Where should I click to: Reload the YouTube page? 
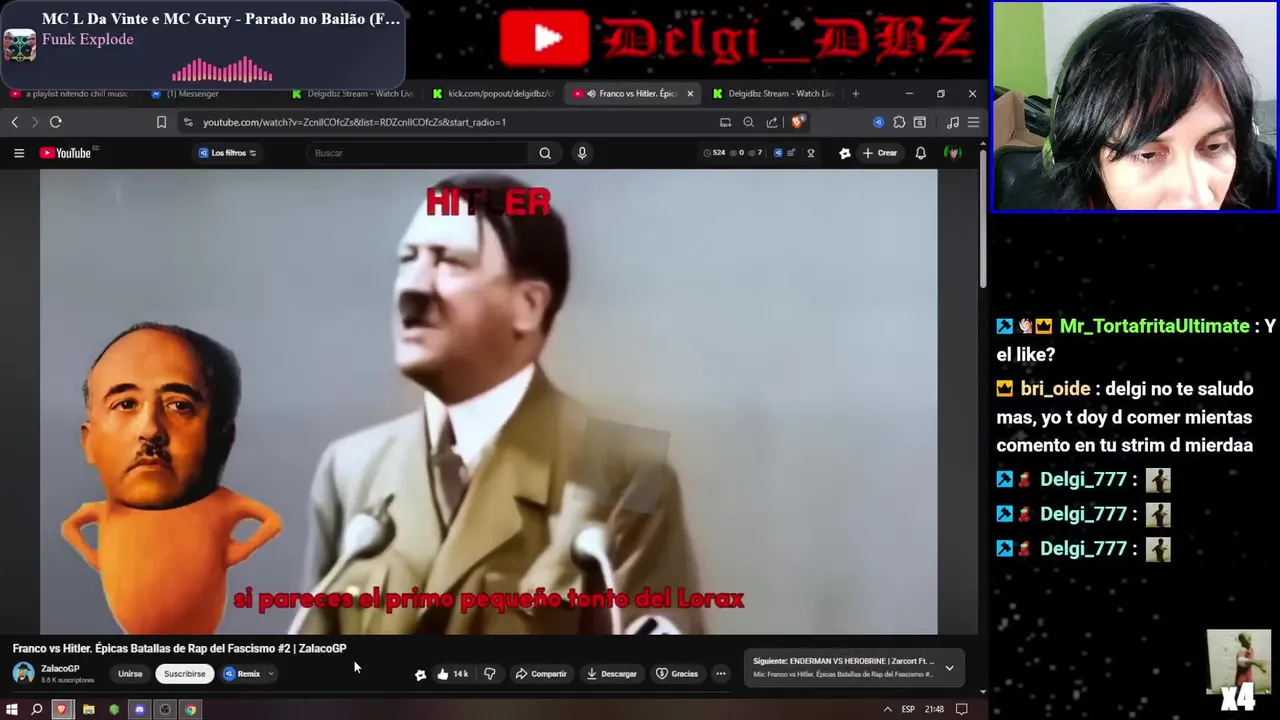56,122
